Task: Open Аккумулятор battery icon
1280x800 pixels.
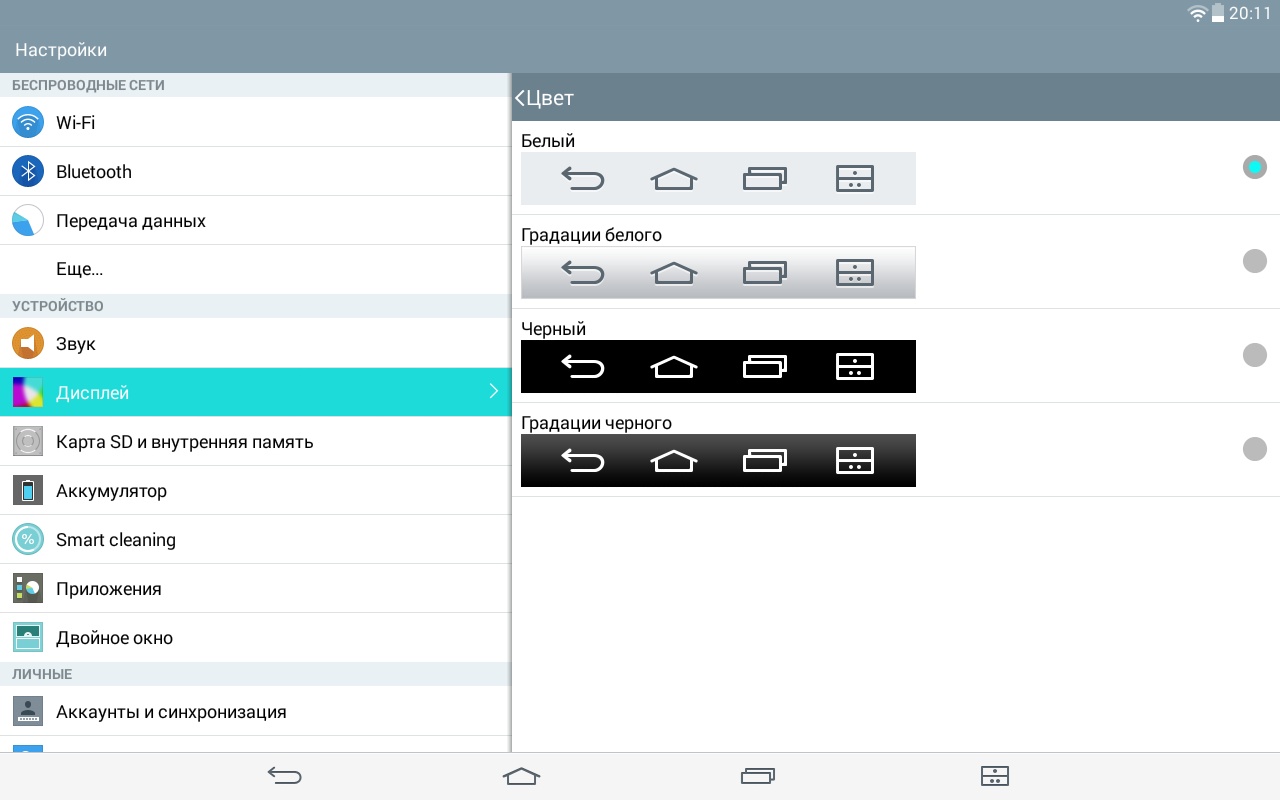Action: pos(28,490)
